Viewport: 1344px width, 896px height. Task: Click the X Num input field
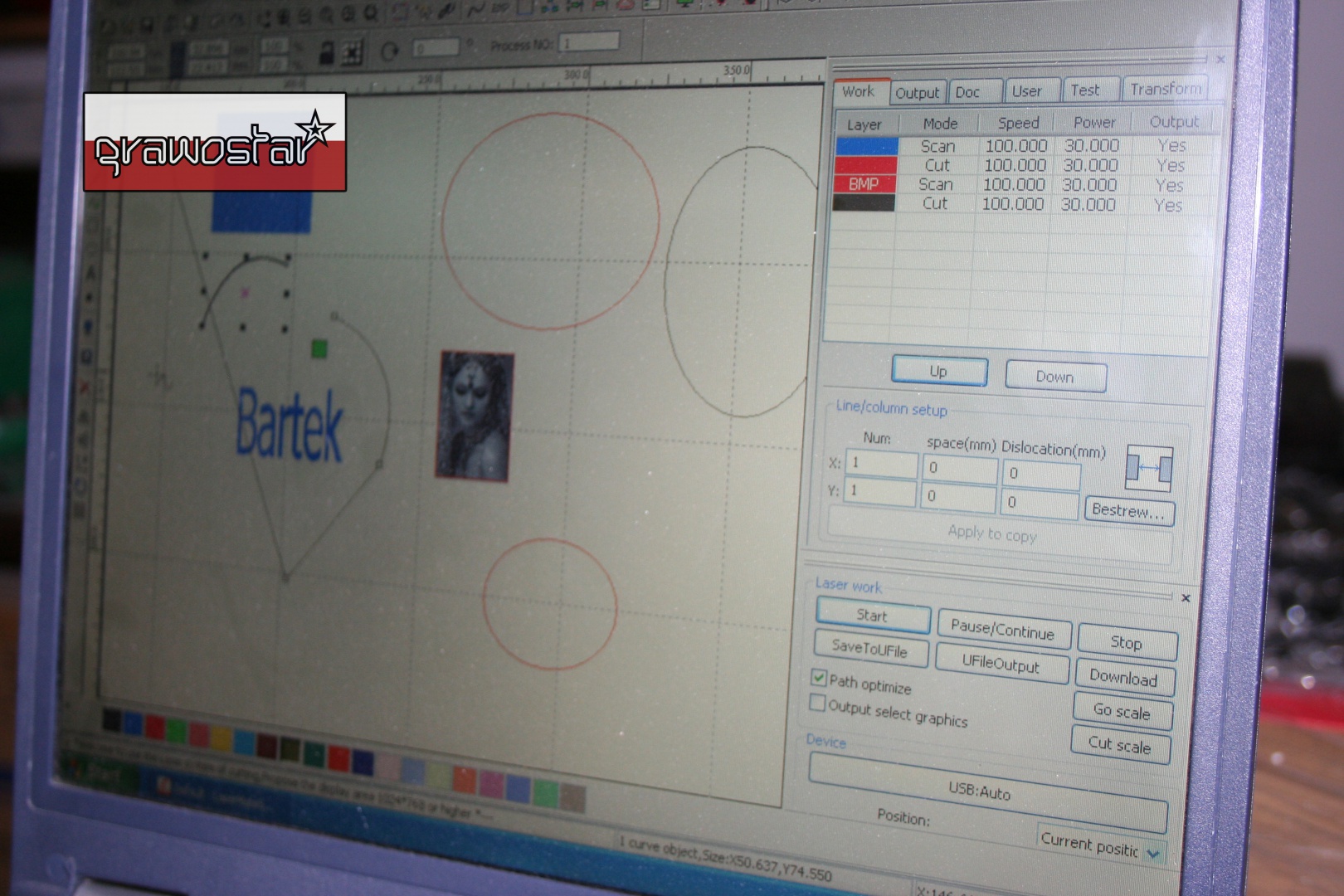(882, 464)
